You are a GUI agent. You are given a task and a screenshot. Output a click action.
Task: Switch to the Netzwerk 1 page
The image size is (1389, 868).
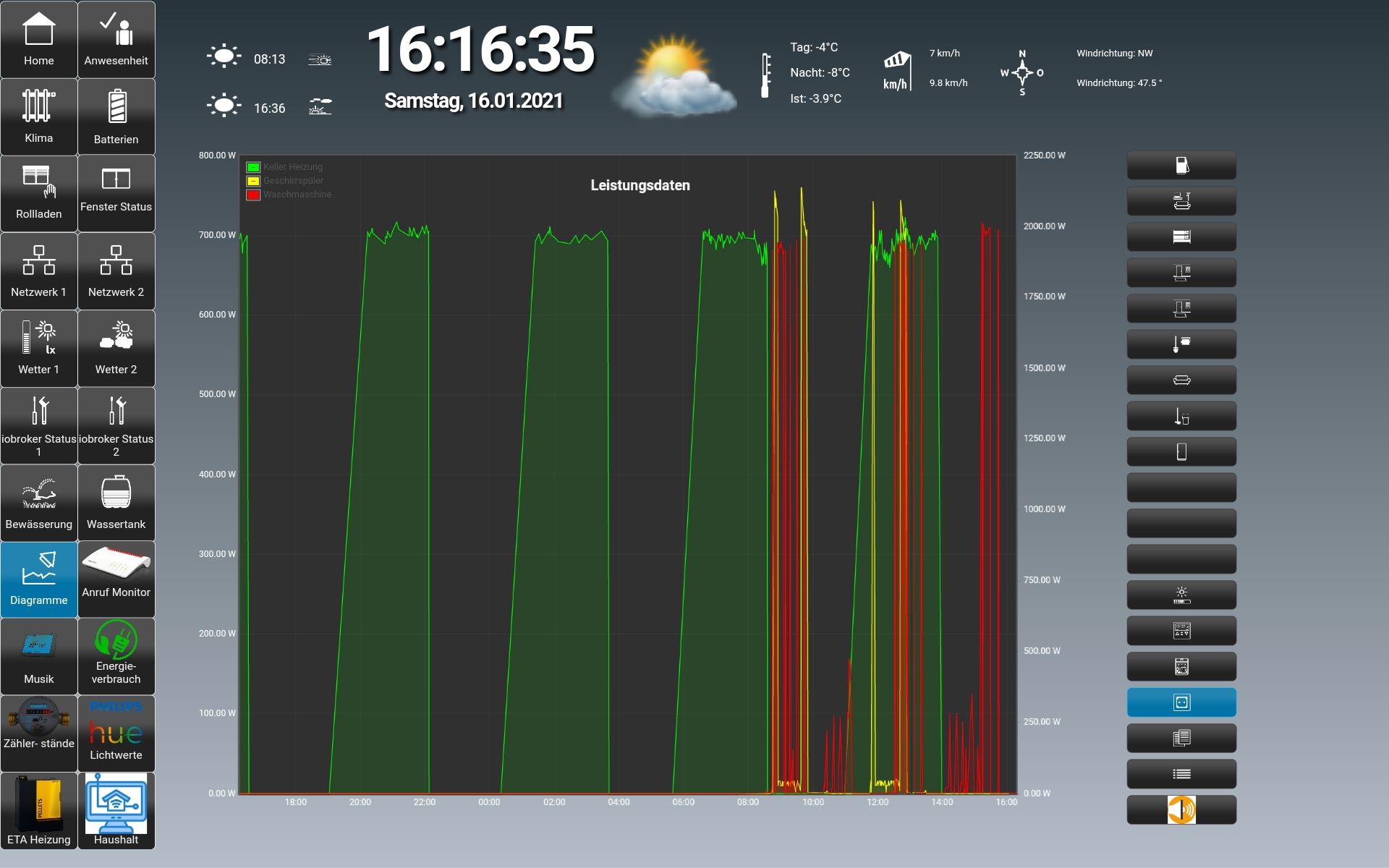39,271
